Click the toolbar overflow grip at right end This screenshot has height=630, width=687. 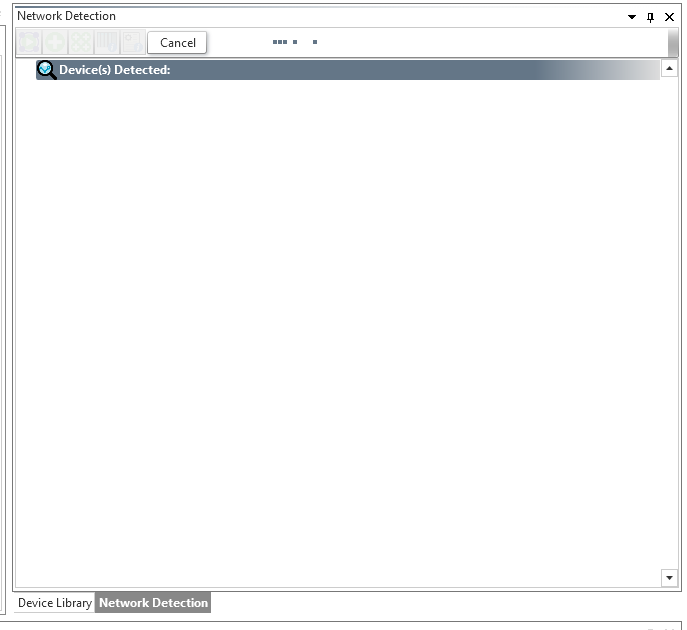(673, 42)
